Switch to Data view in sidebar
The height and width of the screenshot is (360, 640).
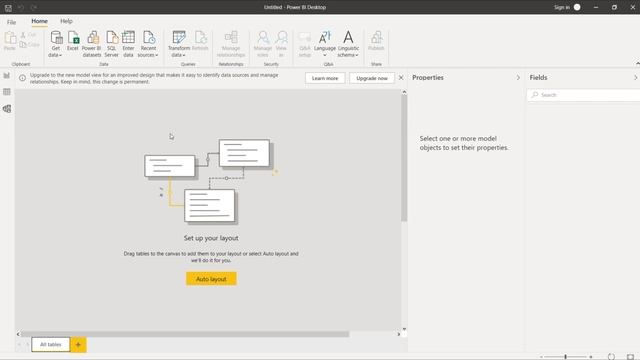(7, 92)
